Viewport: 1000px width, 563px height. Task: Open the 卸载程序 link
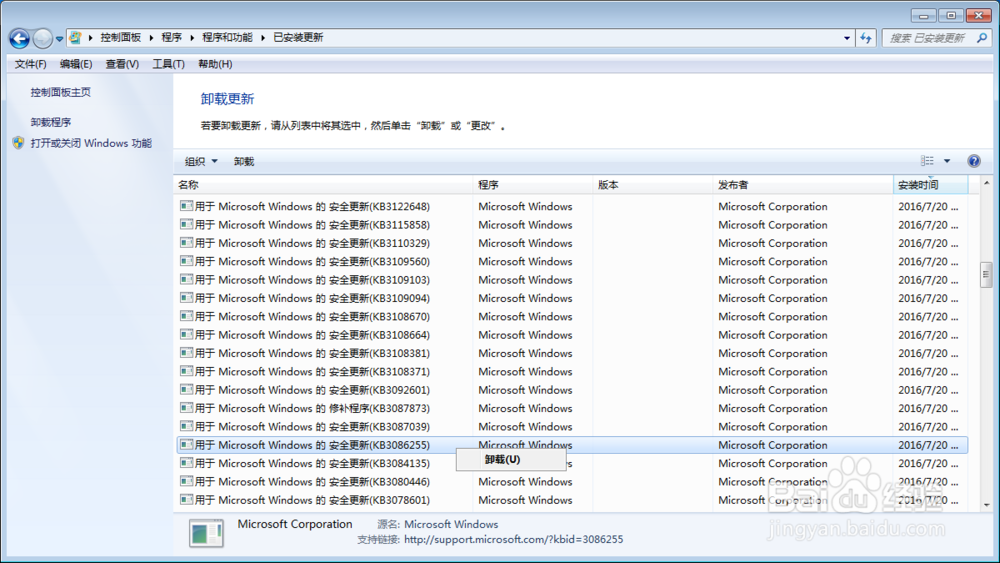[50, 122]
